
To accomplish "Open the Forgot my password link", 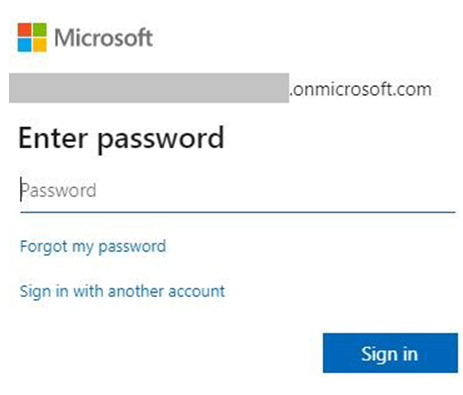I will pyautogui.click(x=93, y=247).
